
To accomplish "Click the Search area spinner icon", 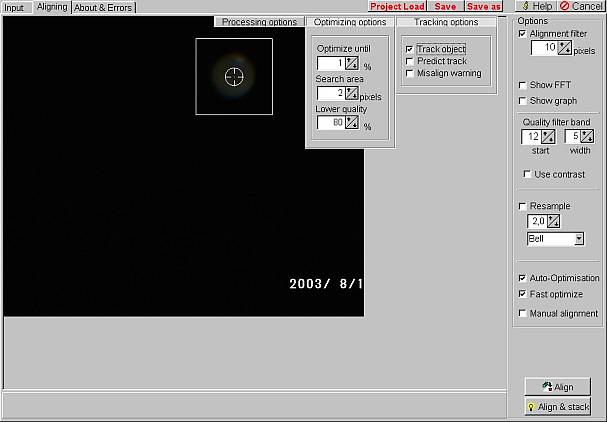I will (352, 93).
